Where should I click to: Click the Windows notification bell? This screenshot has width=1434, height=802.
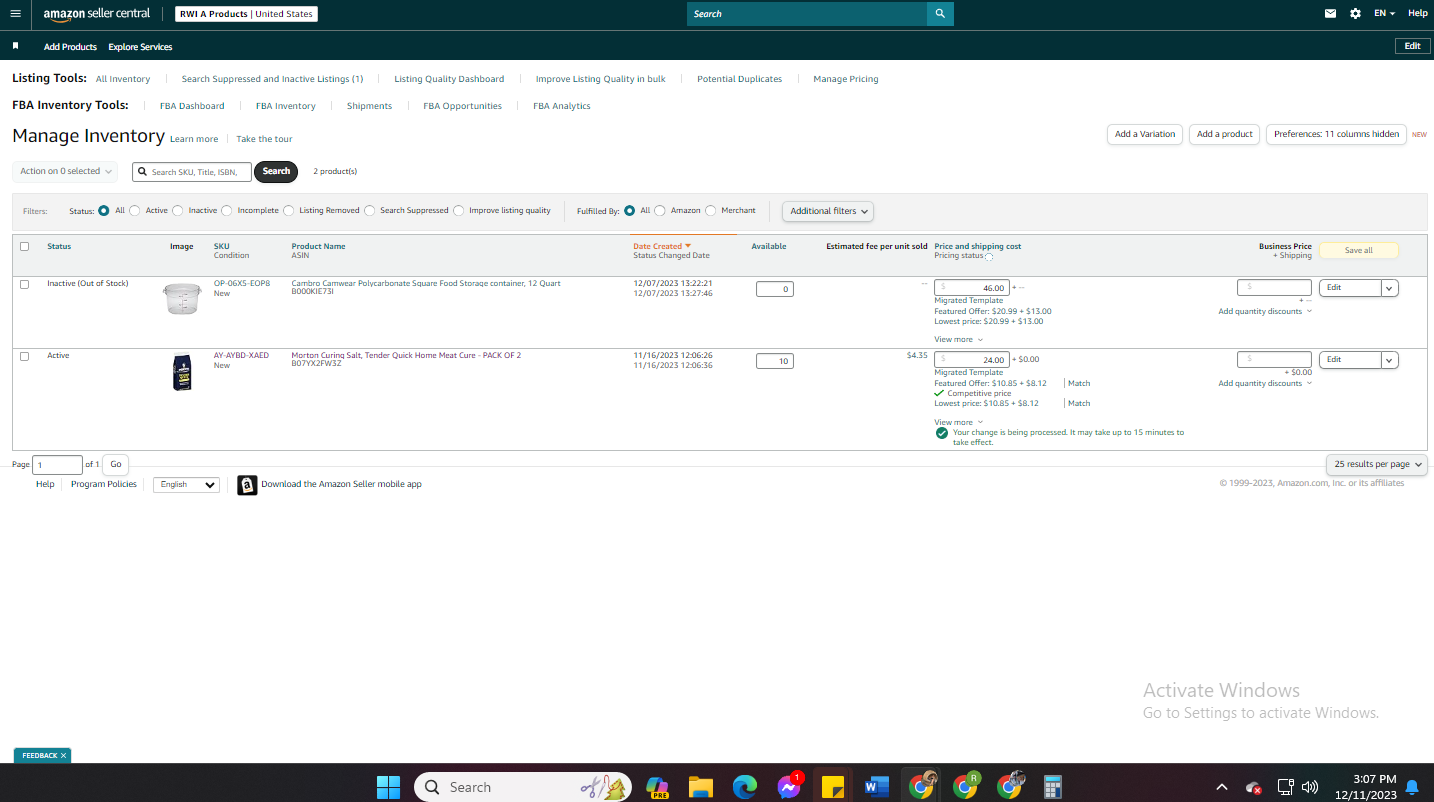click(x=1412, y=787)
